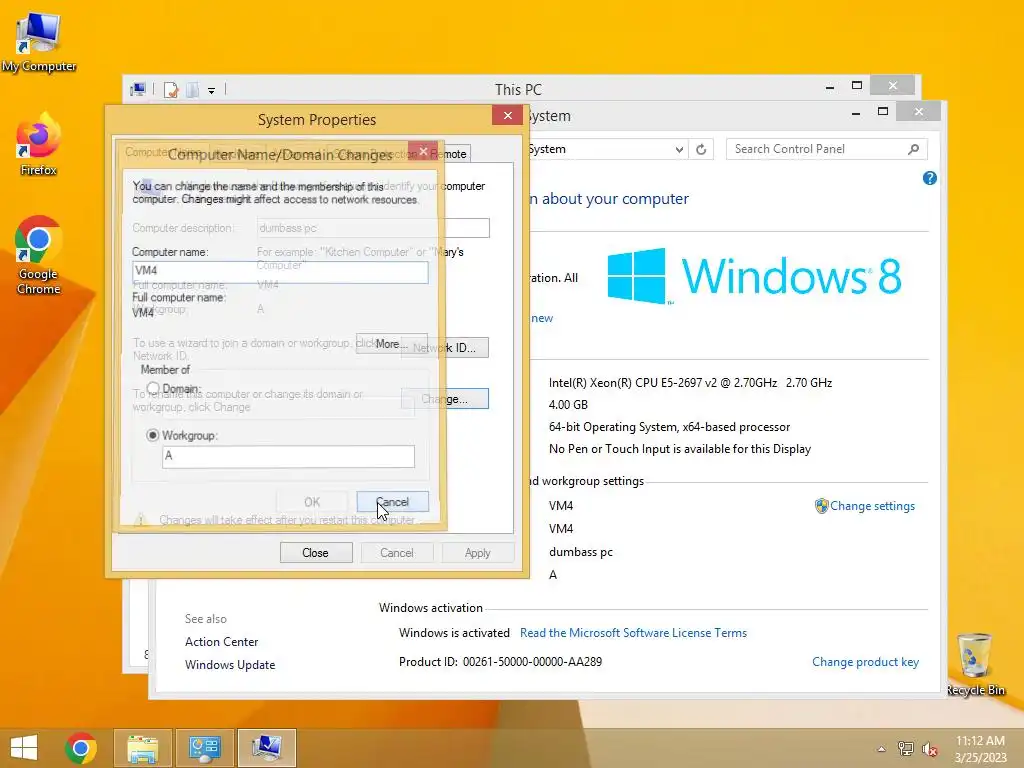Viewport: 1024px width, 768px height.
Task: Switch to Control Panel taskbar icon
Action: 204,748
